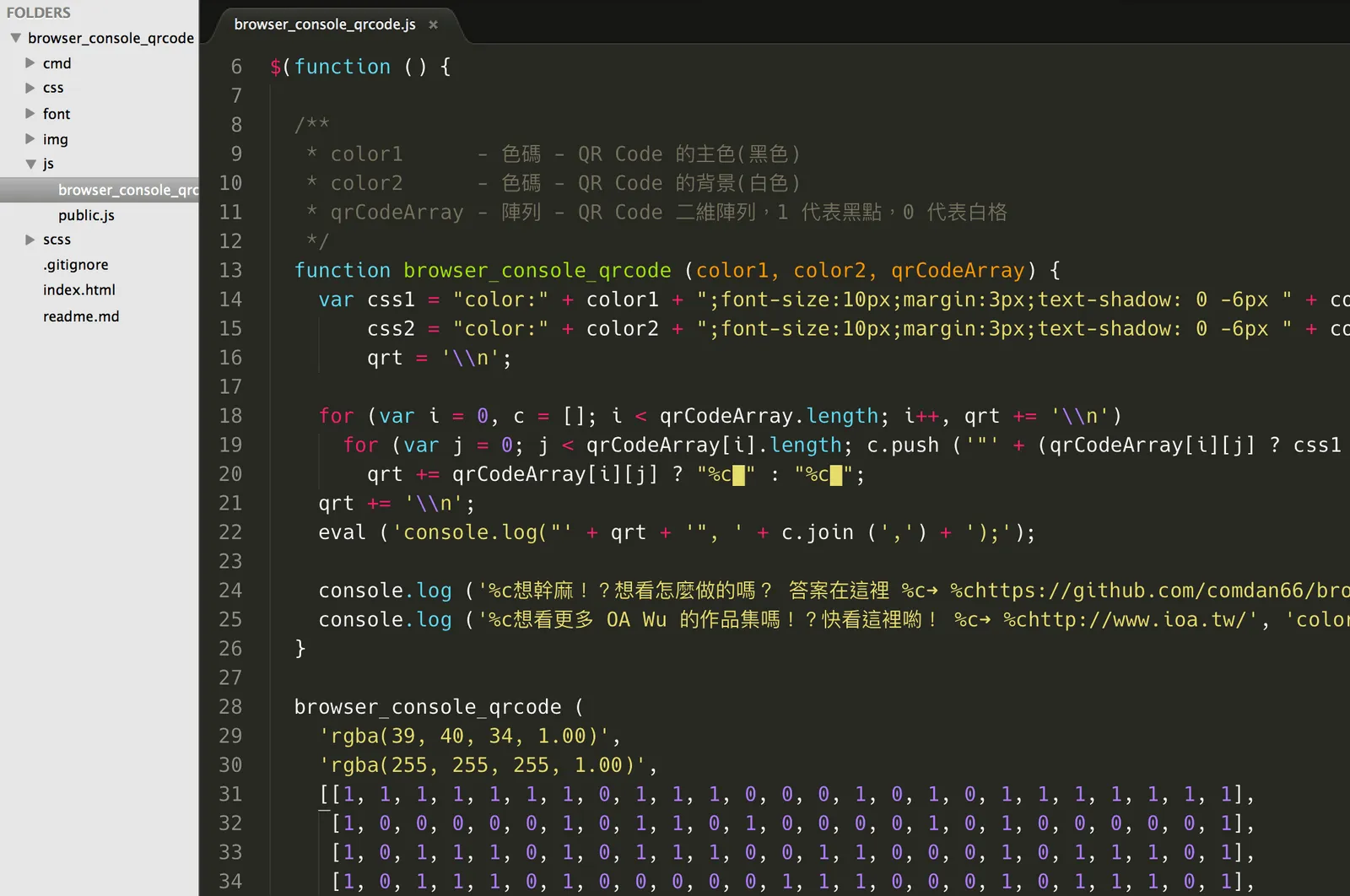Expand the scss folder arrow
1350x896 pixels.
point(30,240)
